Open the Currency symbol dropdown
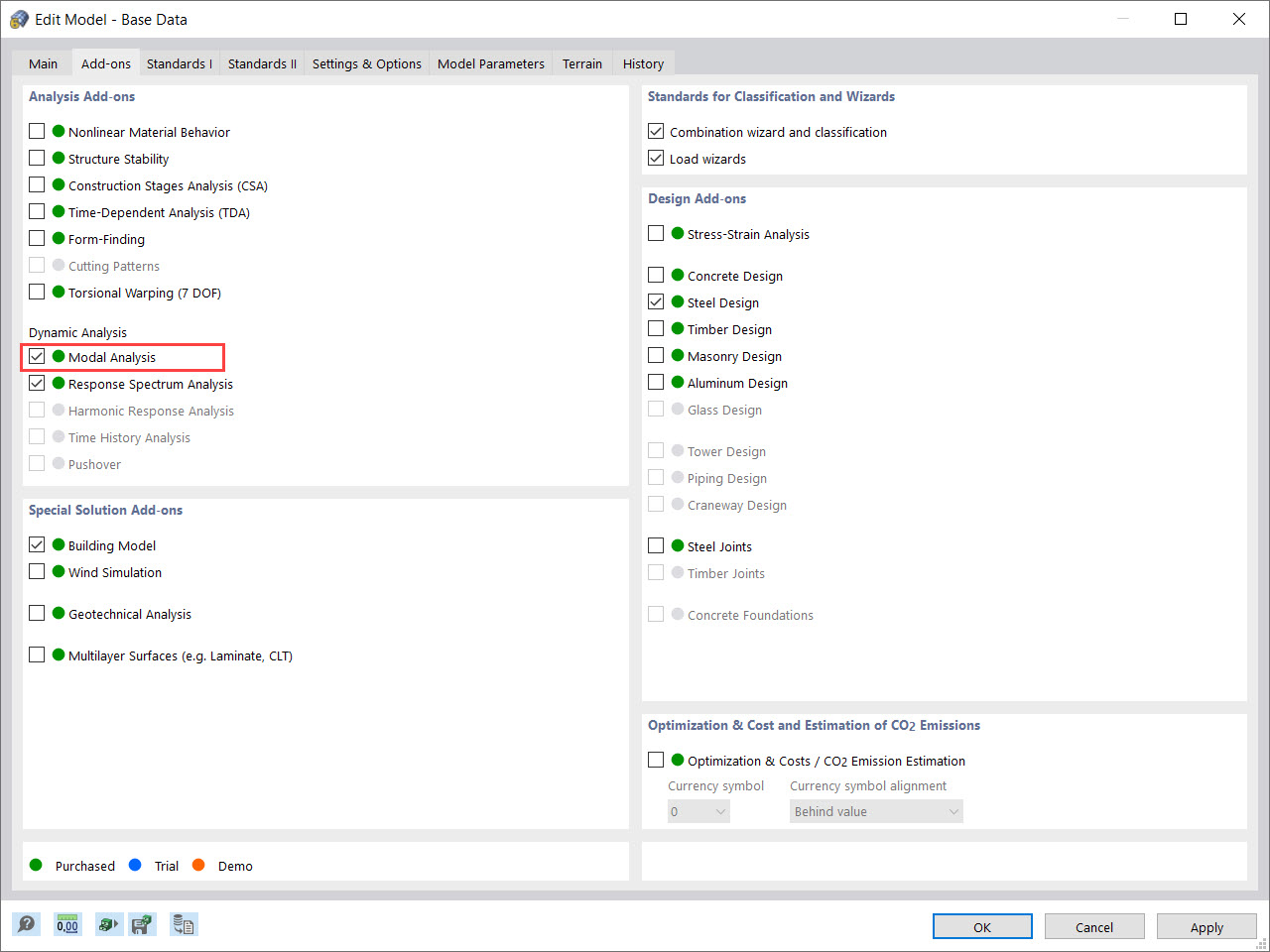The width and height of the screenshot is (1270, 952). click(698, 810)
